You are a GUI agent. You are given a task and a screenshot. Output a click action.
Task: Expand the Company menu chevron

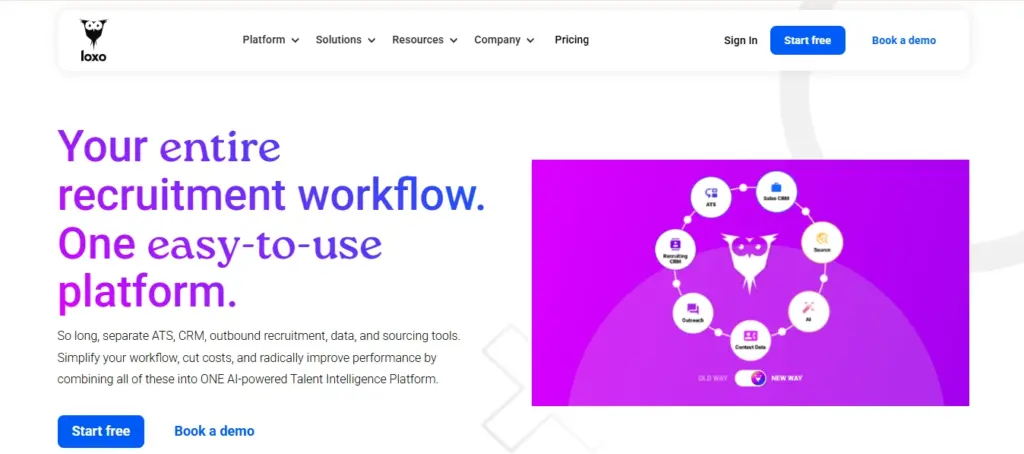click(x=530, y=41)
